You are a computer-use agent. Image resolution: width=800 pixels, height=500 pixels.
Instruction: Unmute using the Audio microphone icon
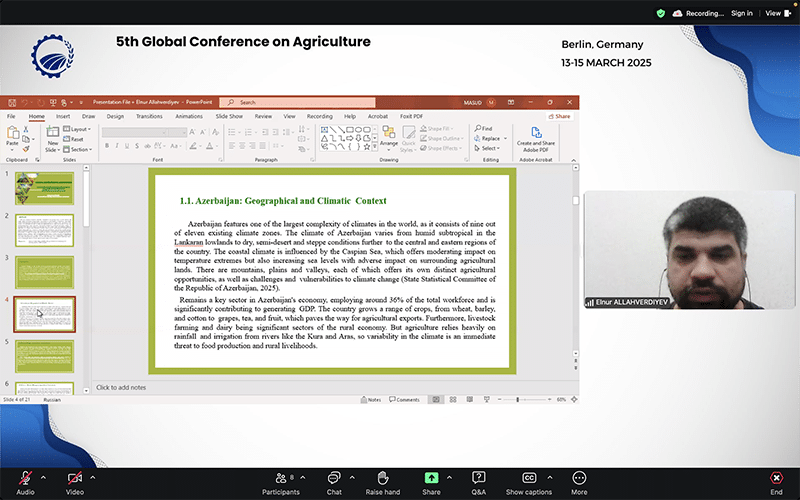click(x=25, y=478)
